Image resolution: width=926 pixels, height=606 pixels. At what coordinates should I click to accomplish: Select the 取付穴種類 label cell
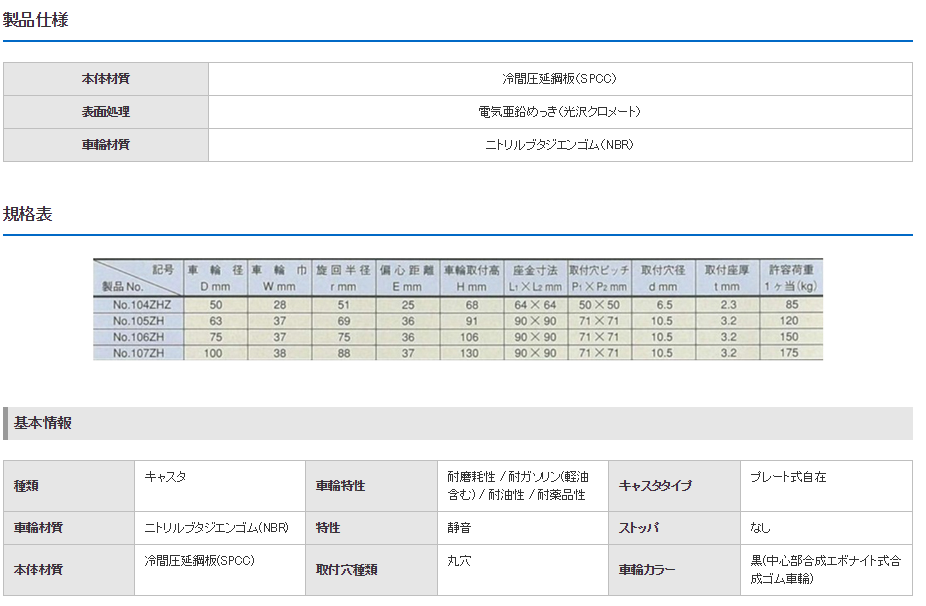click(371, 570)
